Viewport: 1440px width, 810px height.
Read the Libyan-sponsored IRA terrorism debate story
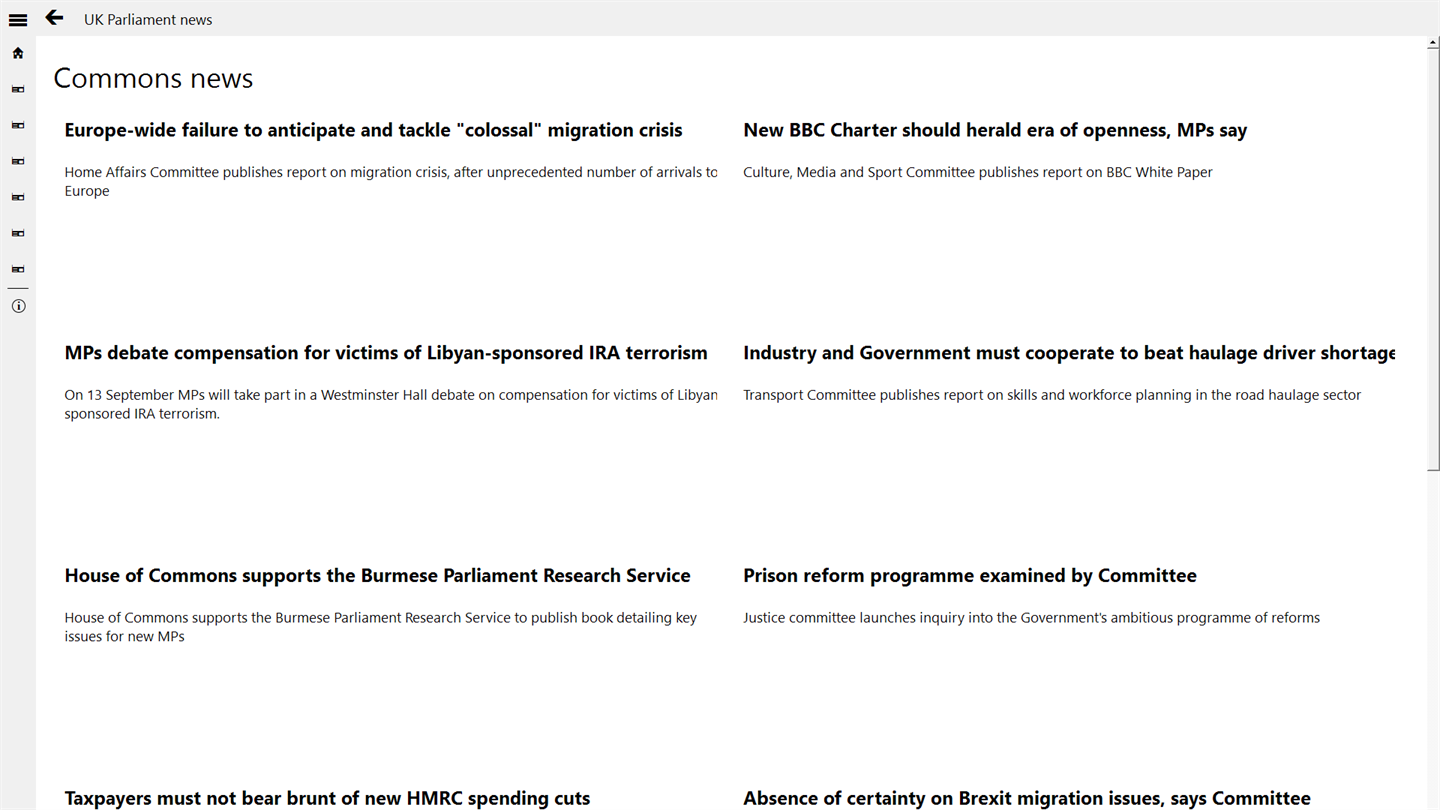[385, 353]
